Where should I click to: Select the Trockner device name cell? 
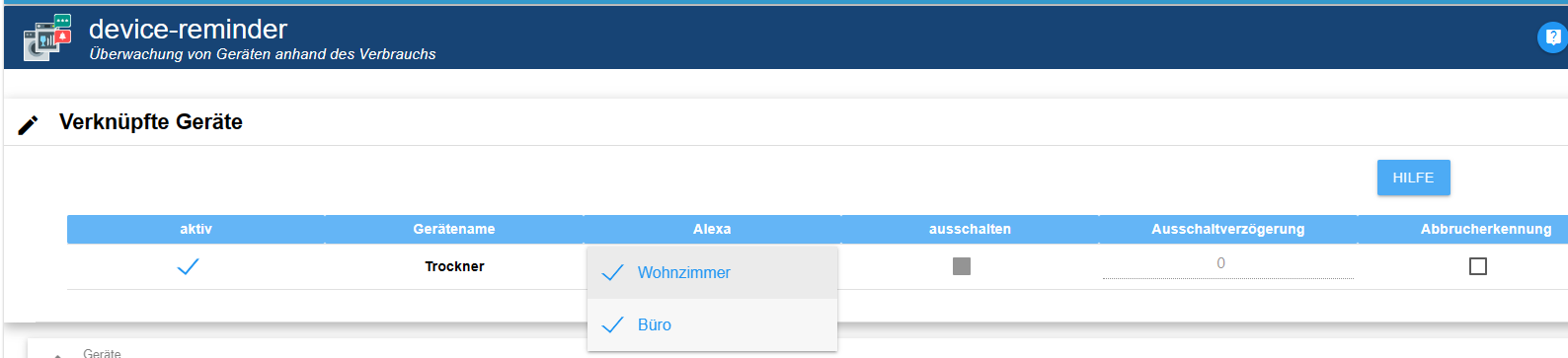coord(454,266)
